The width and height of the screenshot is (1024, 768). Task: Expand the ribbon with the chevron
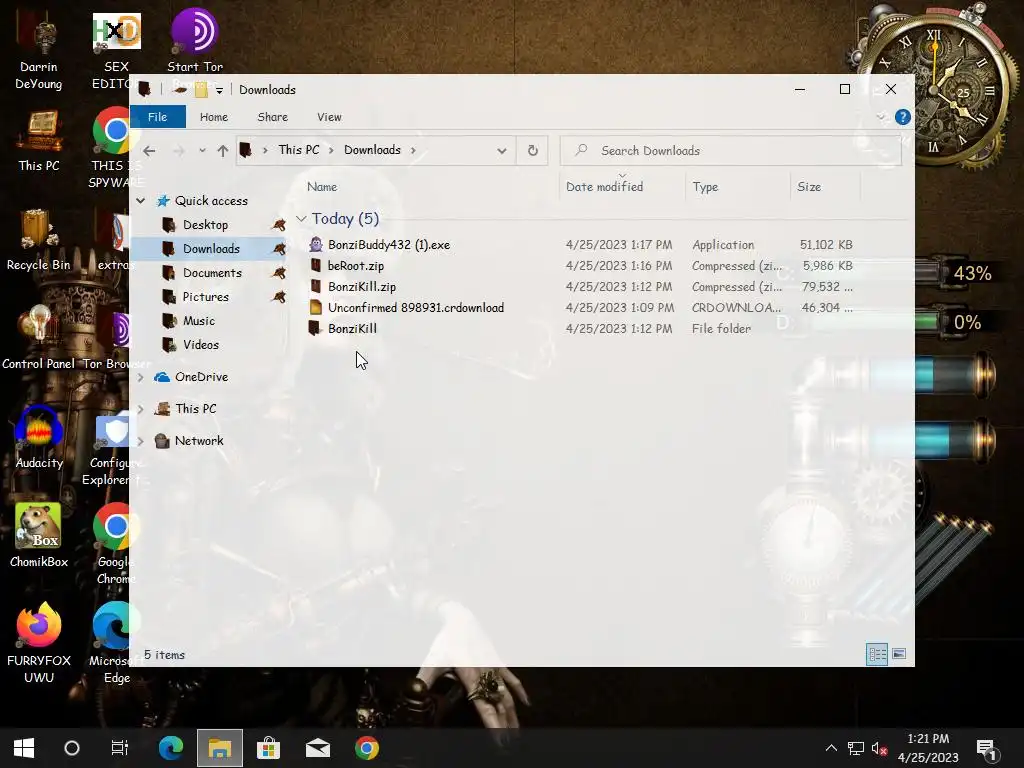point(881,117)
